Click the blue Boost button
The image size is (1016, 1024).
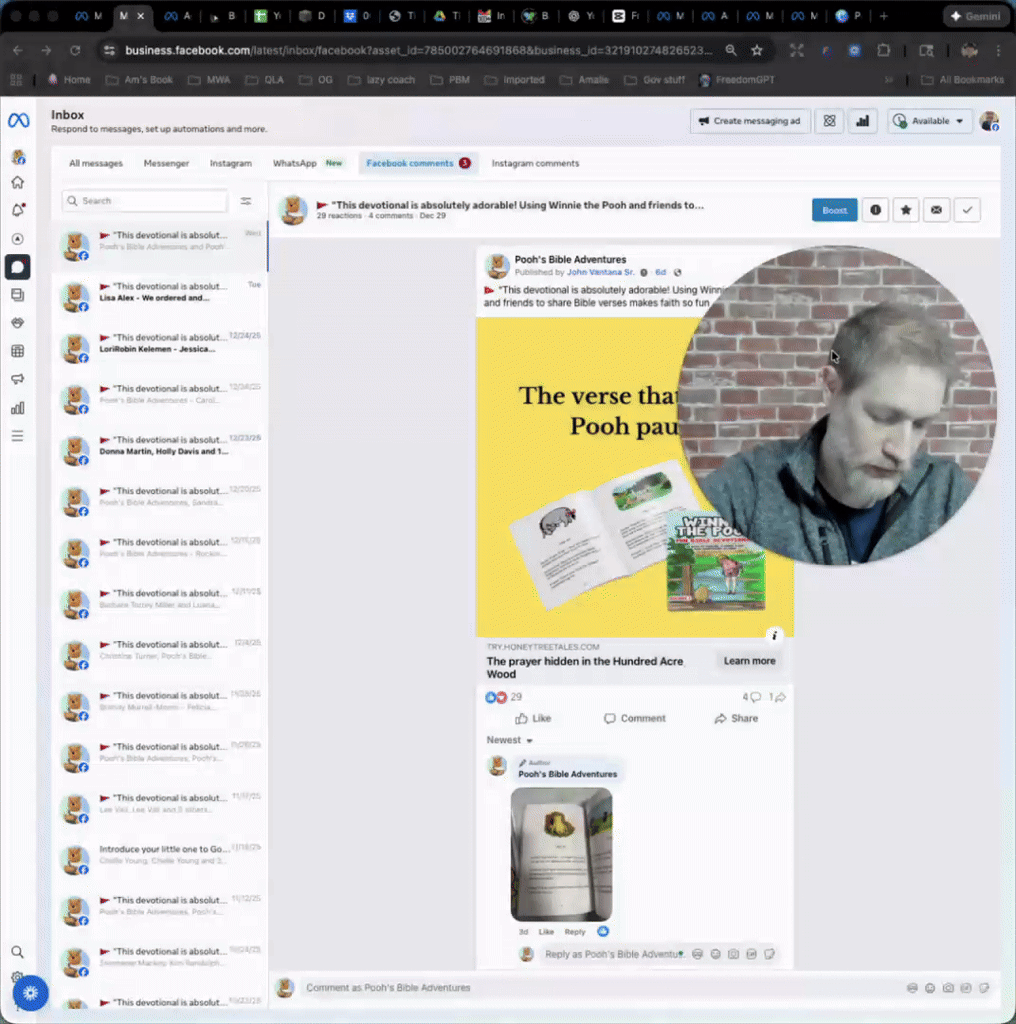click(834, 210)
